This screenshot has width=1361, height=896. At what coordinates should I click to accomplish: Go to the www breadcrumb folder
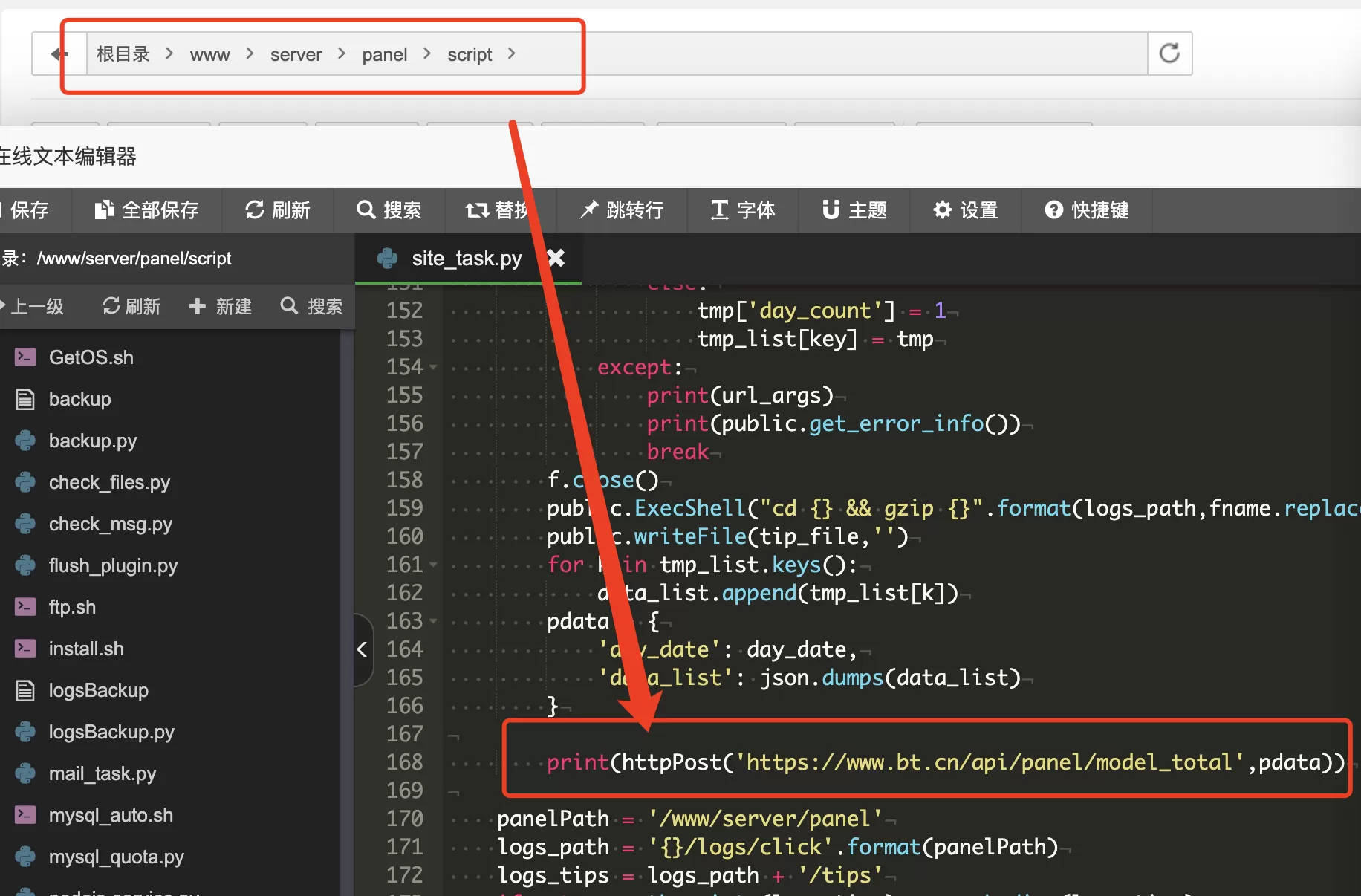[209, 54]
